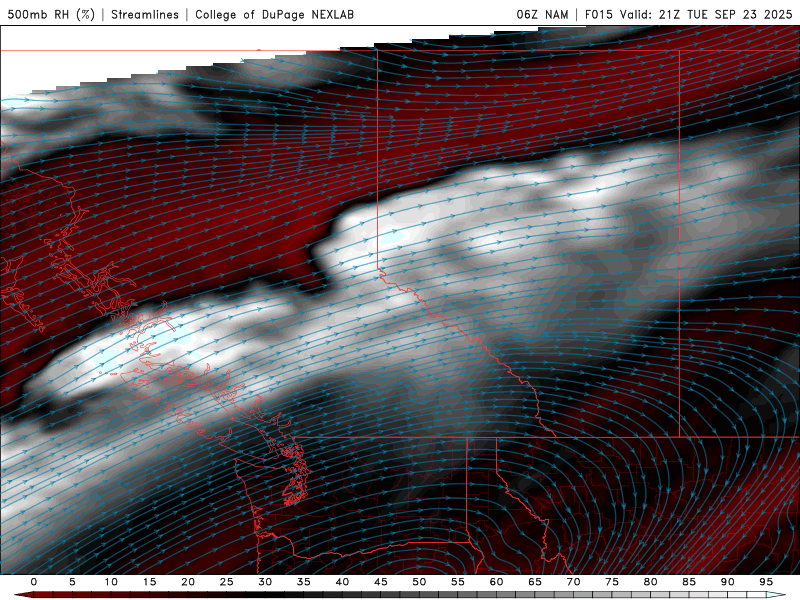Viewport: 800px width, 600px height.
Task: Click the "Valid: 21Z TUE SEP 23 2025" text
Action: [x=706, y=14]
